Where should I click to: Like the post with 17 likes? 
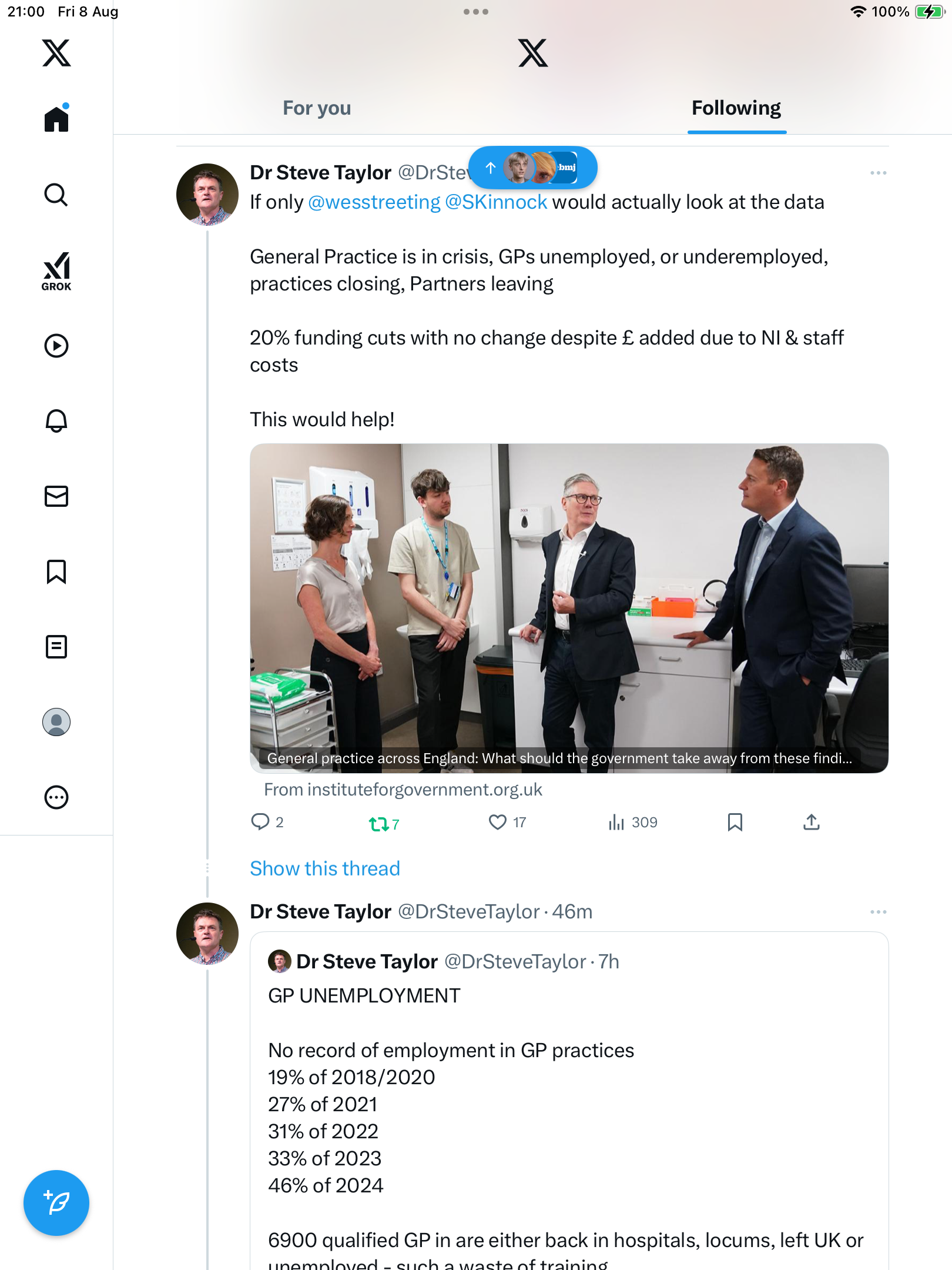(x=498, y=822)
